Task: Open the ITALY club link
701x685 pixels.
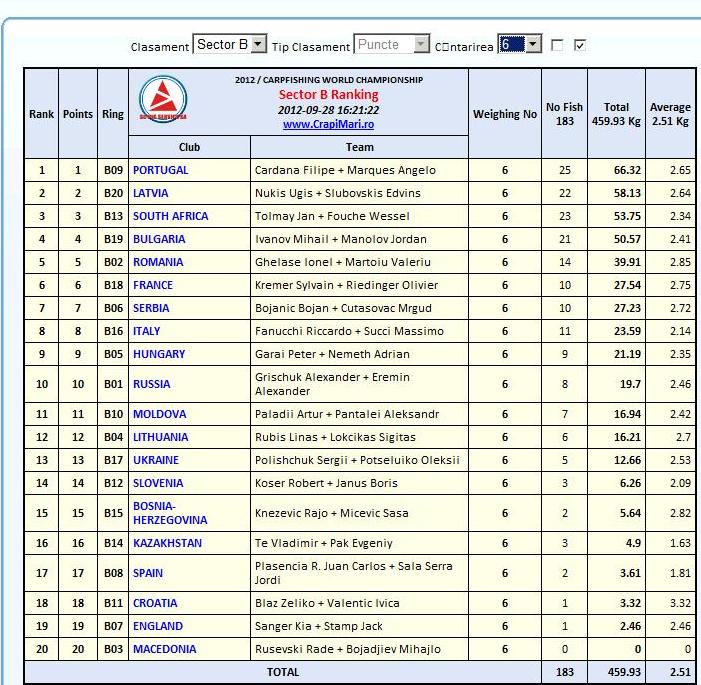Action: (x=147, y=331)
